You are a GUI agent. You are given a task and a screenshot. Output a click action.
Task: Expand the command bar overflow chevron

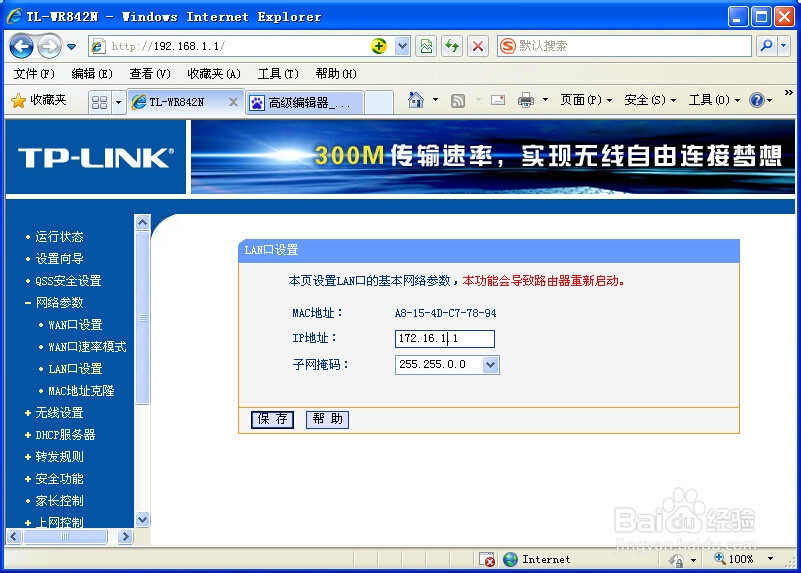[788, 93]
